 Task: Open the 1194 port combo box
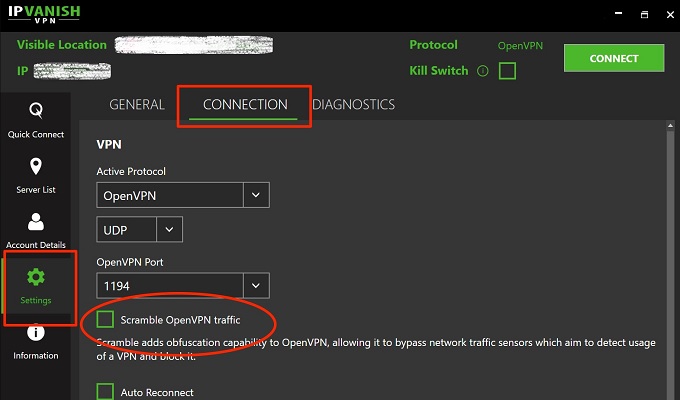(183, 285)
